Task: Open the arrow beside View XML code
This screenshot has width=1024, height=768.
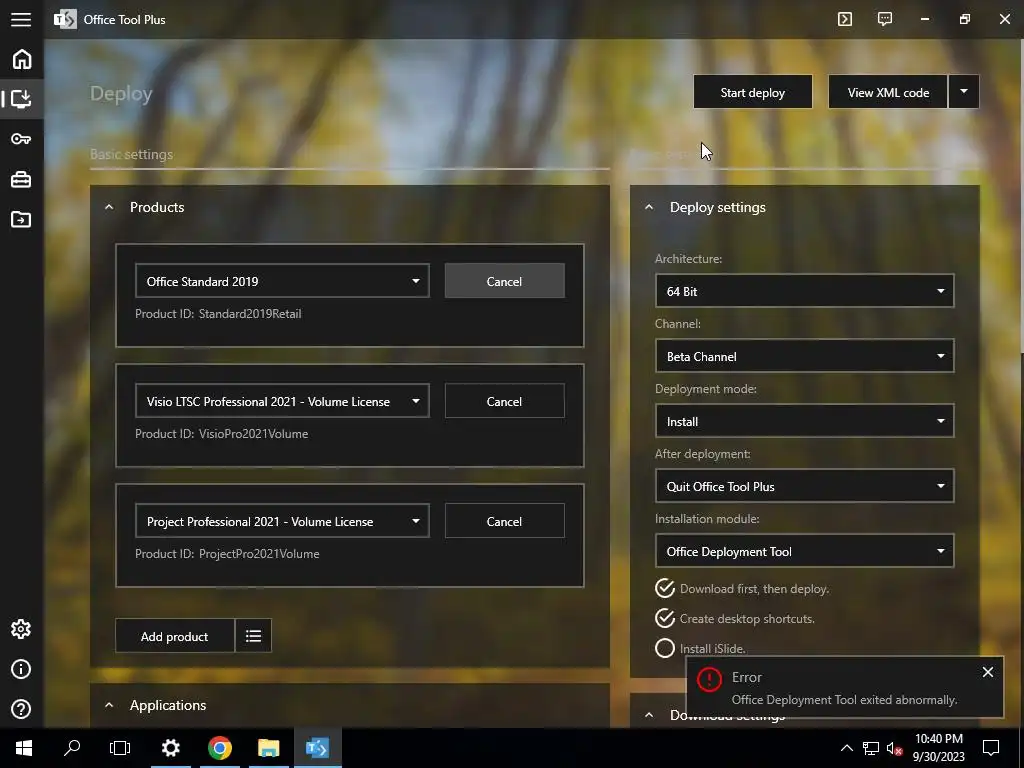Action: tap(964, 91)
